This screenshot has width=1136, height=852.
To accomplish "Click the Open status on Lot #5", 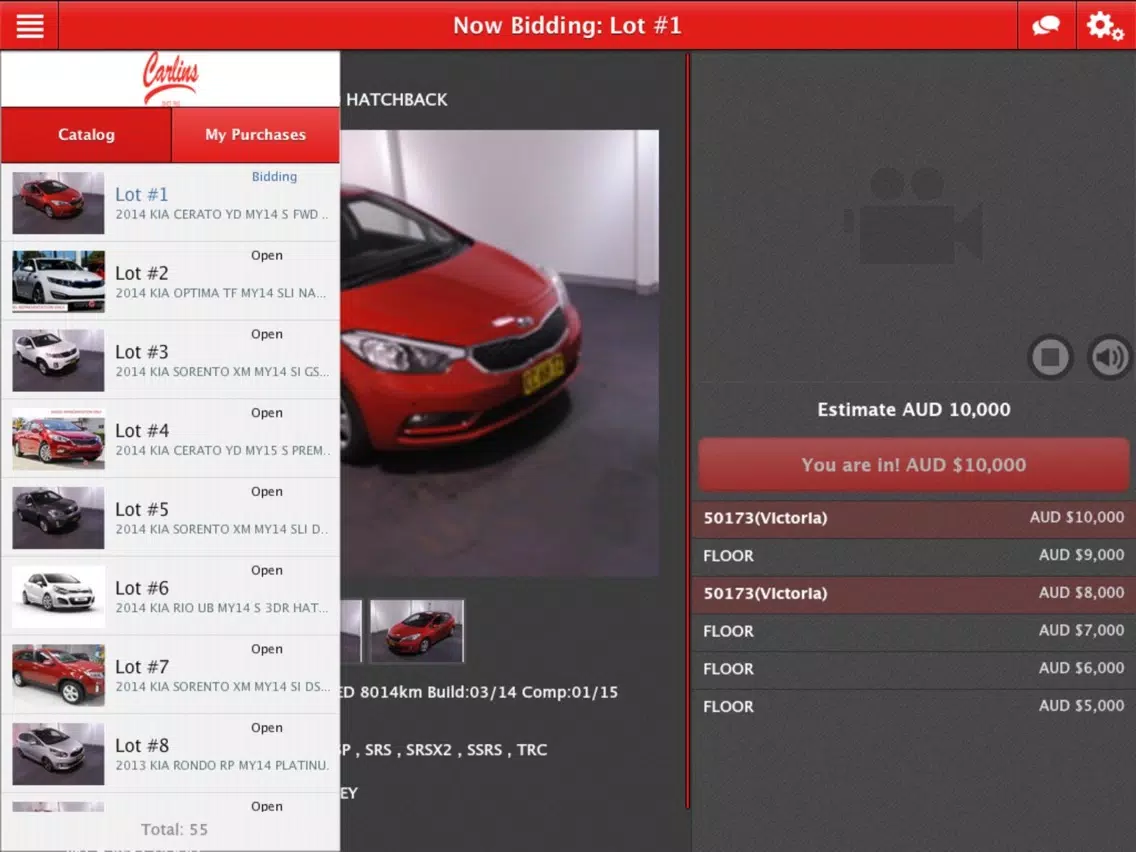I will pos(267,492).
